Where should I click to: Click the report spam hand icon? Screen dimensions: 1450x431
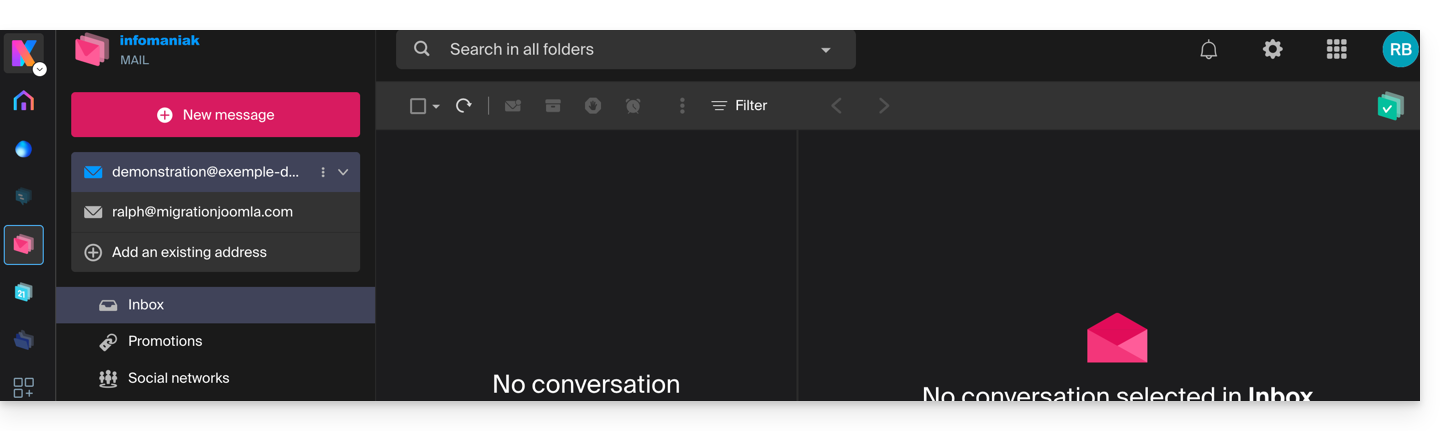593,106
